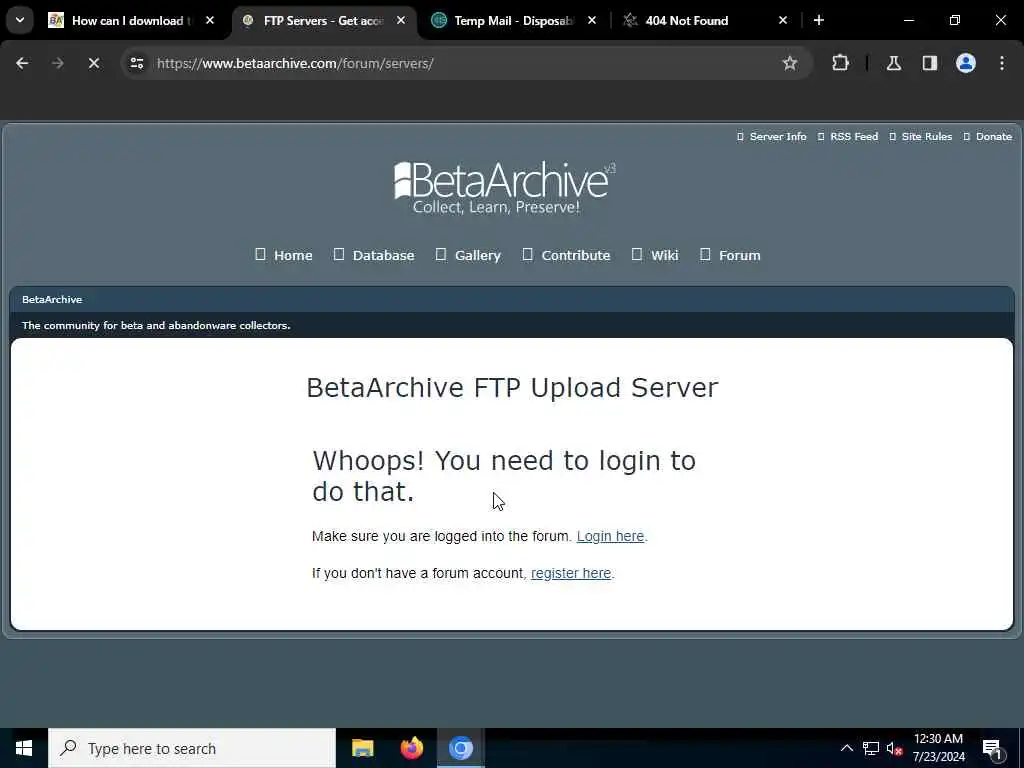Show hidden system tray icons
This screenshot has width=1024, height=768.
click(846, 748)
